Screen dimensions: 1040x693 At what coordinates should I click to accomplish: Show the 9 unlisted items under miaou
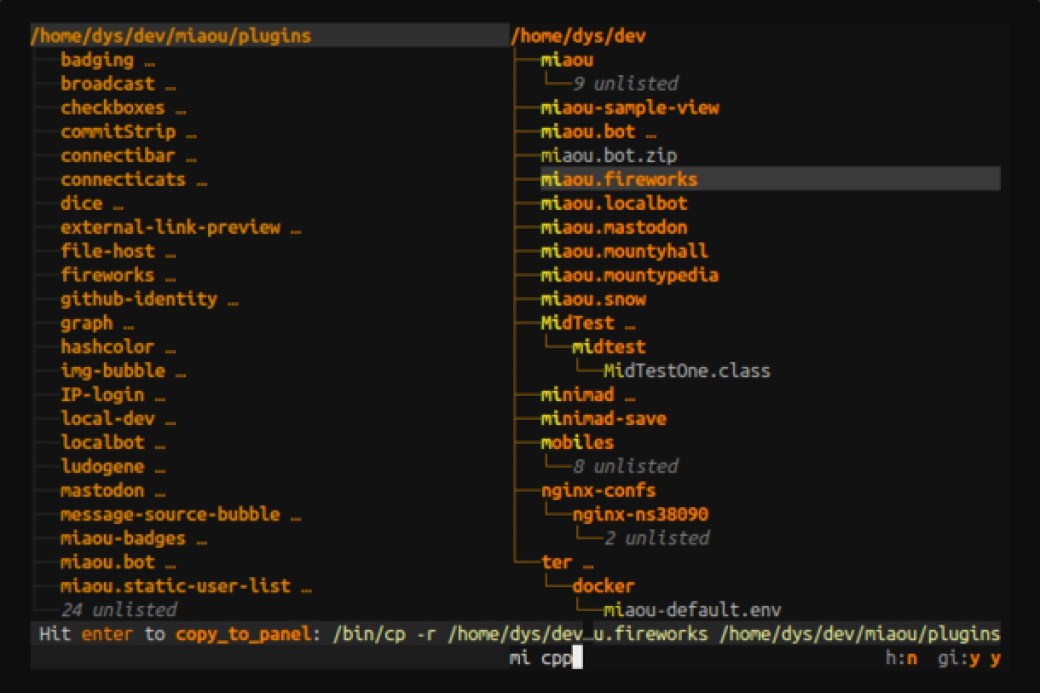pyautogui.click(x=625, y=84)
